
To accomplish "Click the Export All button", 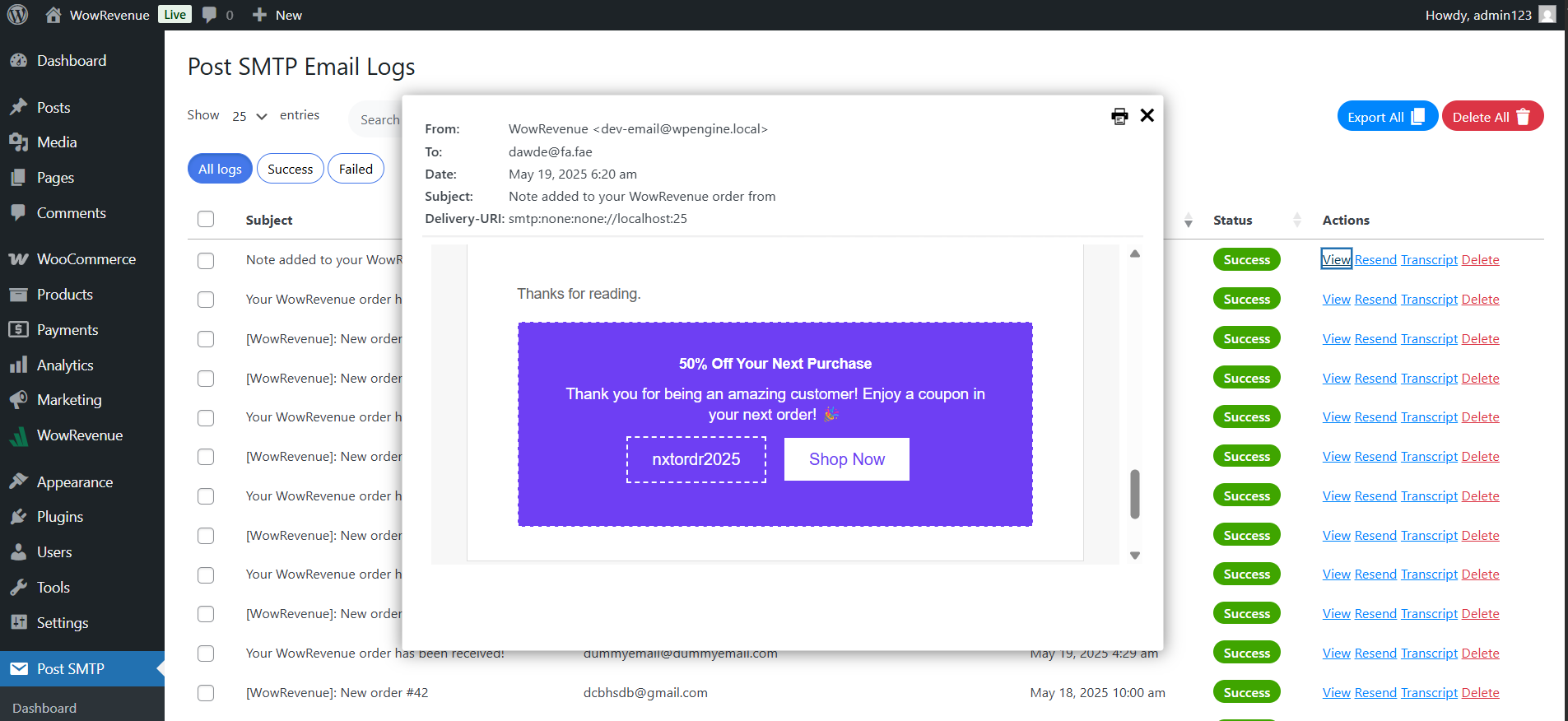I will [x=1387, y=116].
